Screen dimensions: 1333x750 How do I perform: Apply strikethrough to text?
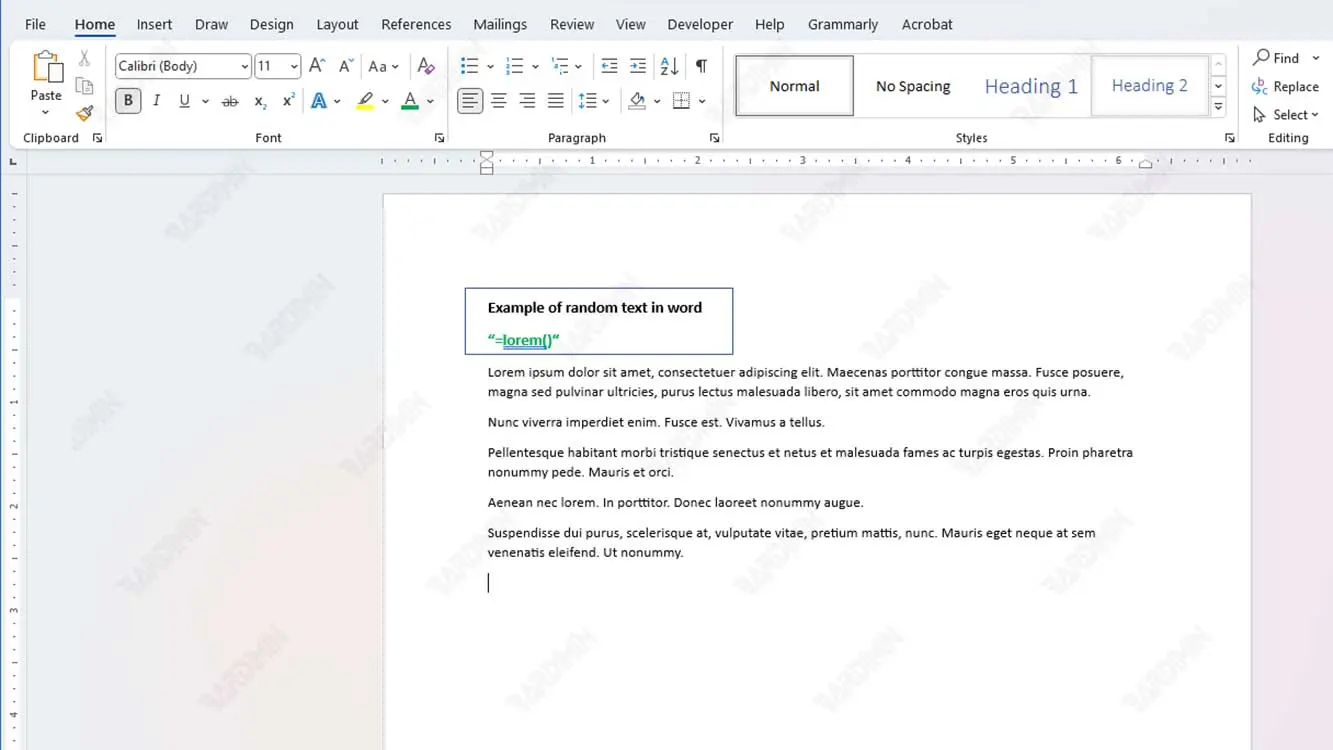(230, 101)
